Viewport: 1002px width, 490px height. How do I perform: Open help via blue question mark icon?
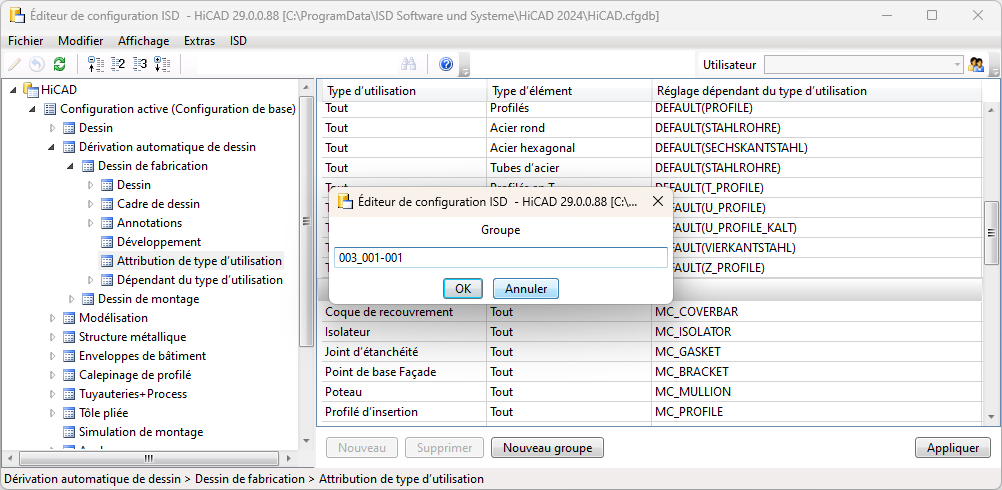446,64
